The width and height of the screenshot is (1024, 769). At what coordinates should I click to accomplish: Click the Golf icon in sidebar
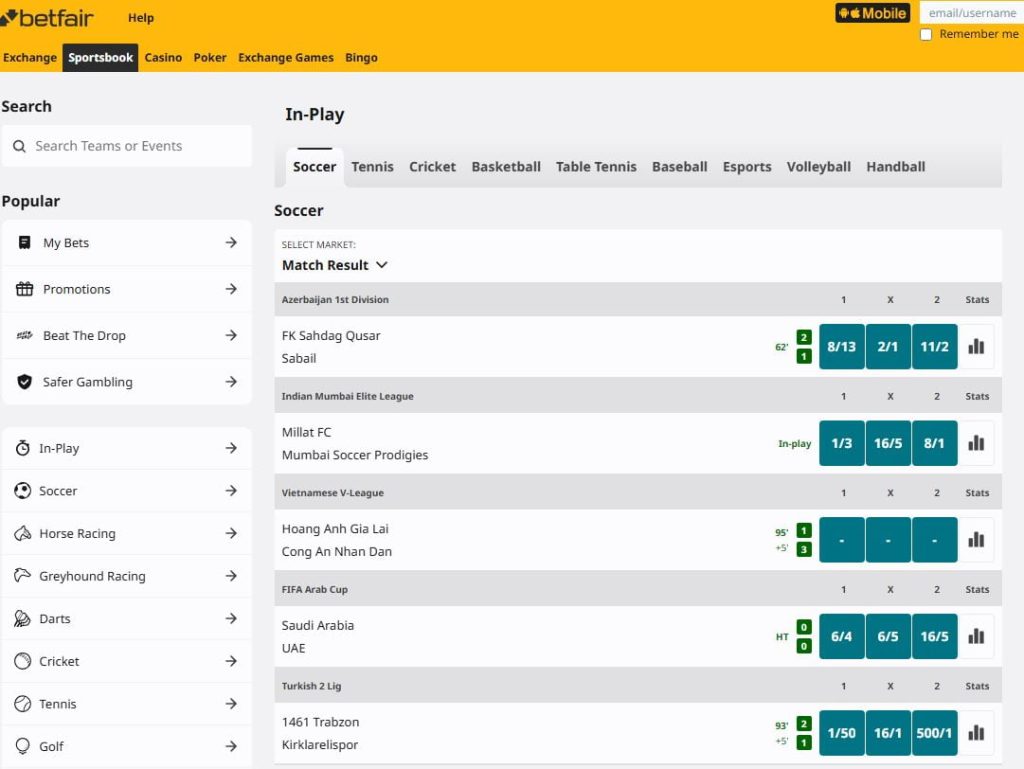(23, 746)
